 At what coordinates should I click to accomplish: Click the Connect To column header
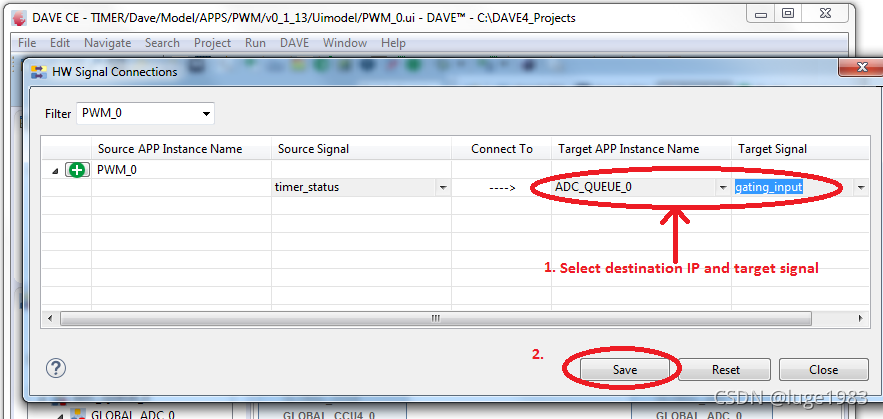click(501, 149)
